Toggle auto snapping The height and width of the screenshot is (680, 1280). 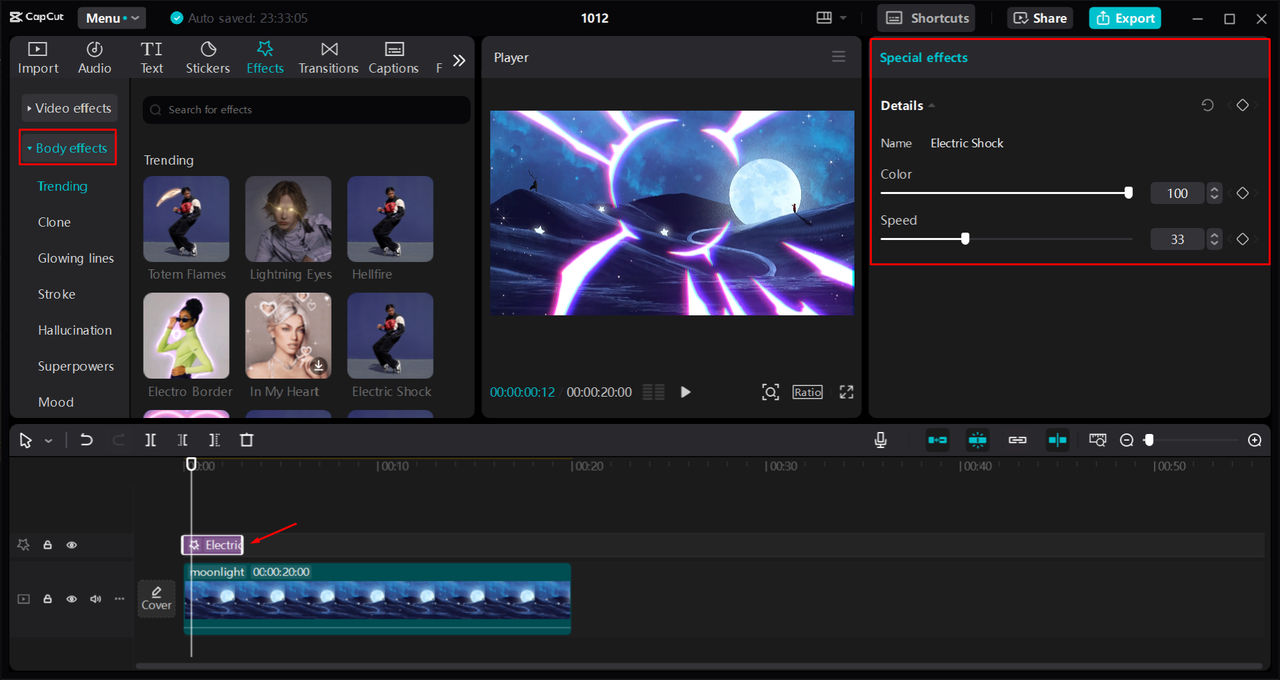point(978,440)
